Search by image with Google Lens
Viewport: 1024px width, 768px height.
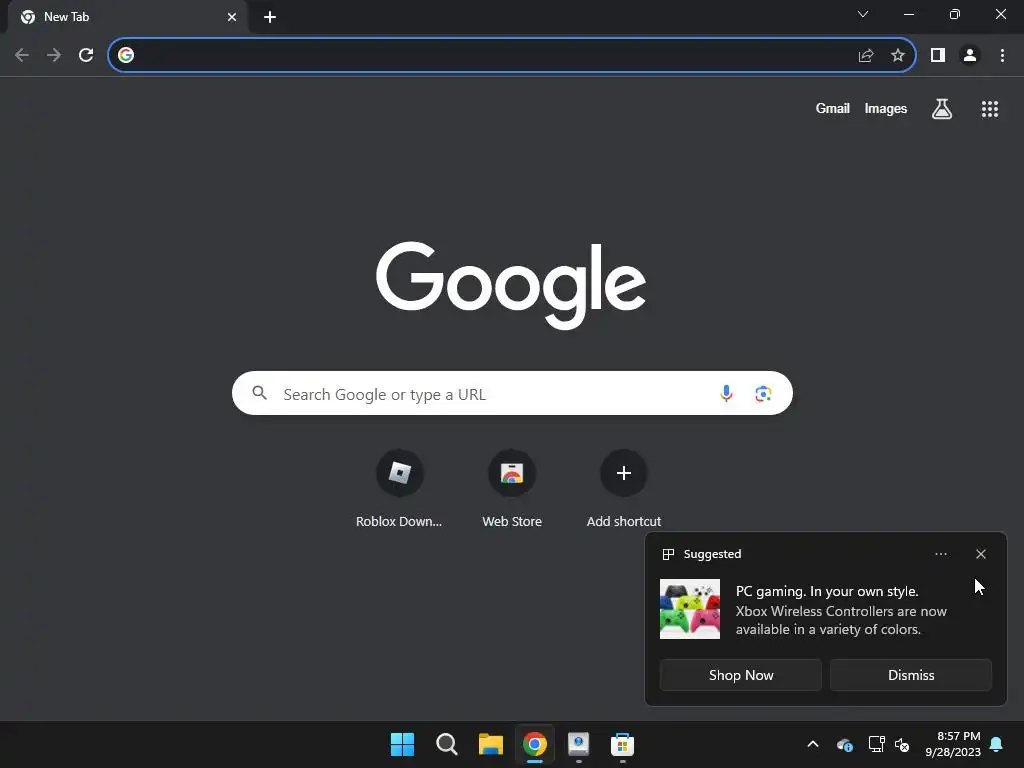763,394
